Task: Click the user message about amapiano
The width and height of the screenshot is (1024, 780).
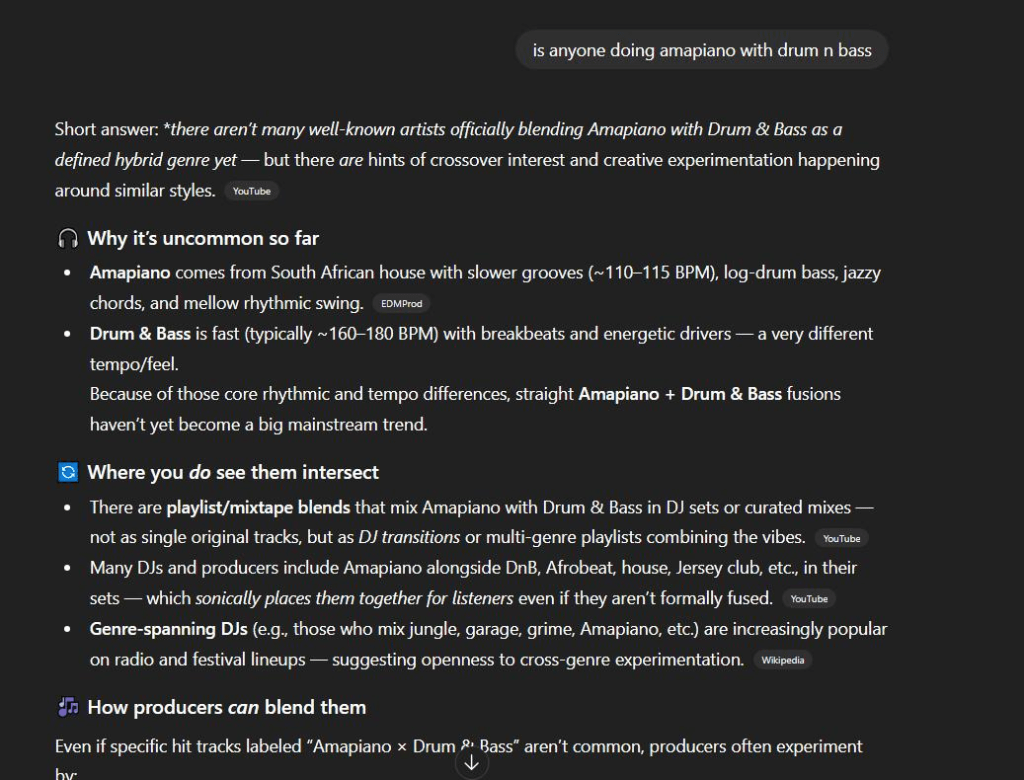Action: (x=702, y=50)
